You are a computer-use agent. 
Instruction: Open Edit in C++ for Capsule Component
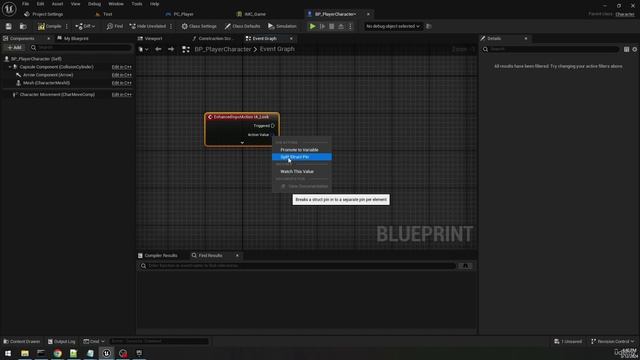[x=122, y=67]
